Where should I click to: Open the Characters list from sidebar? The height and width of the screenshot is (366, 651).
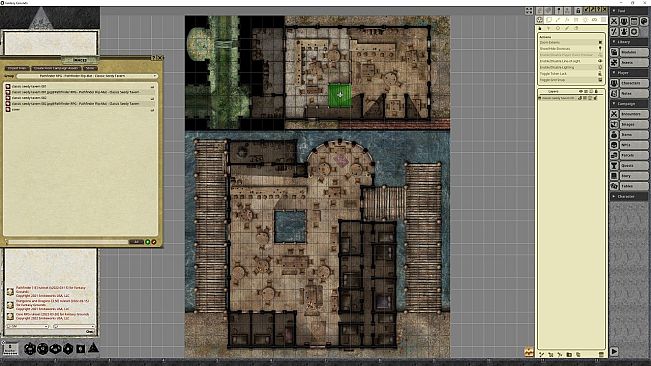coord(634,83)
